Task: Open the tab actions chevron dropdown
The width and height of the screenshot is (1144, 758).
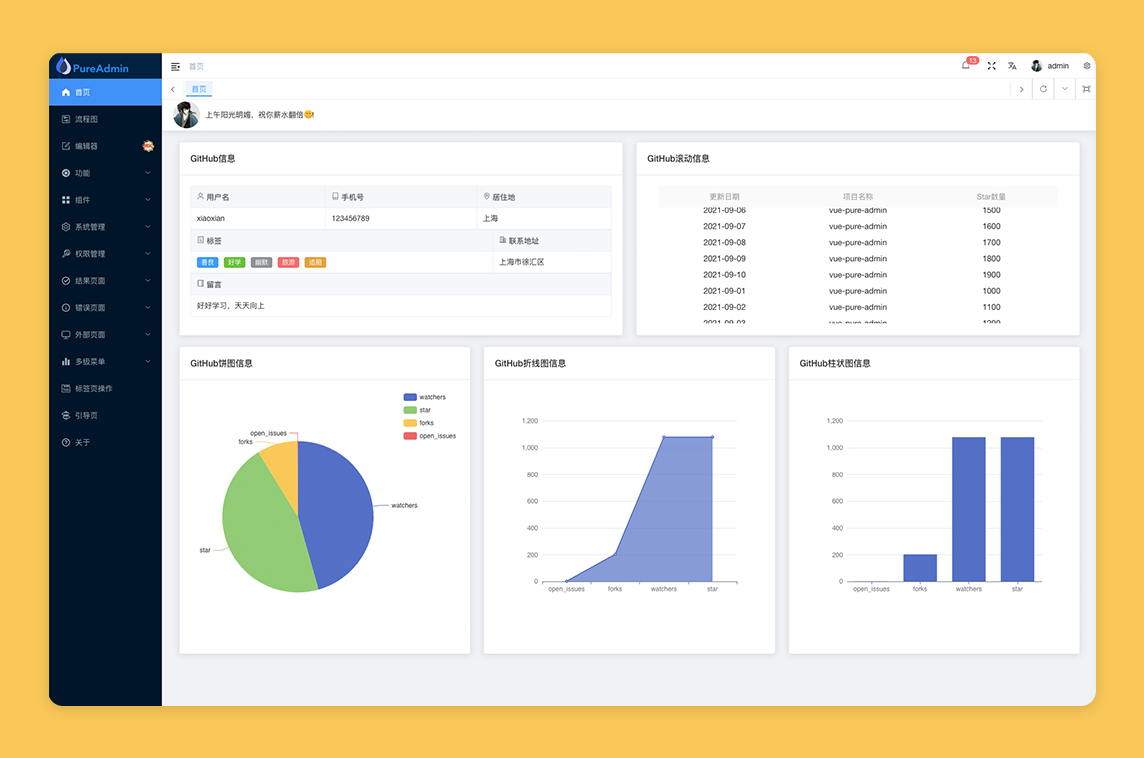Action: pyautogui.click(x=1064, y=89)
